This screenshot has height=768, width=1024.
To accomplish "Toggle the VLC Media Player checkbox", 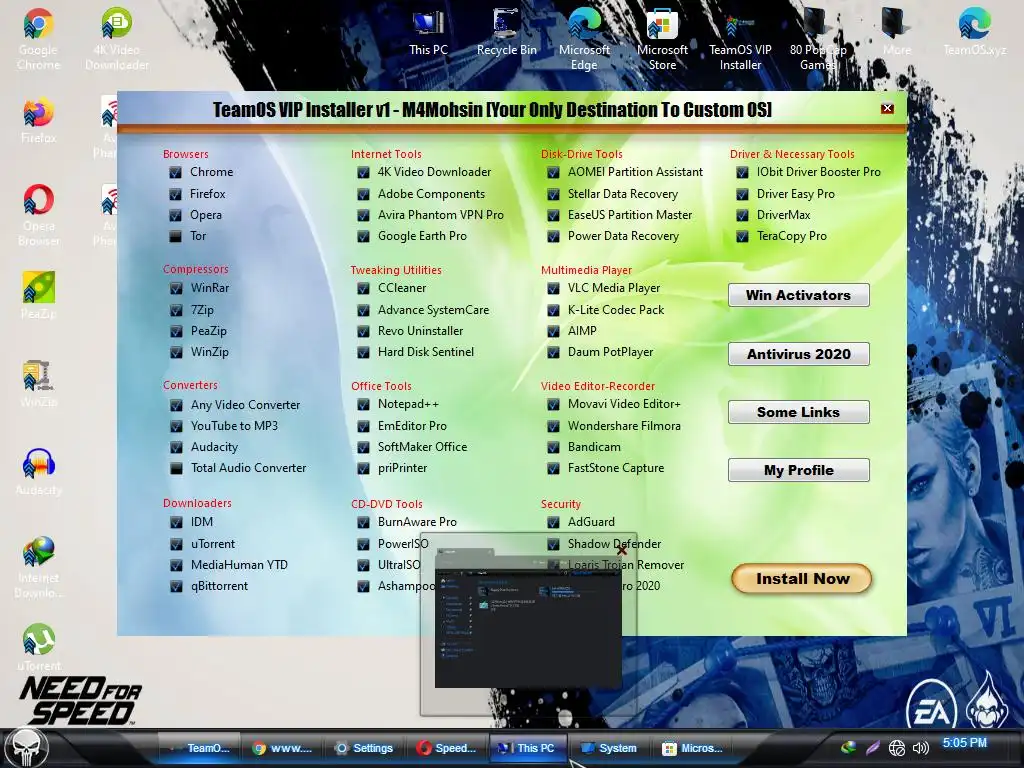I will tap(553, 289).
